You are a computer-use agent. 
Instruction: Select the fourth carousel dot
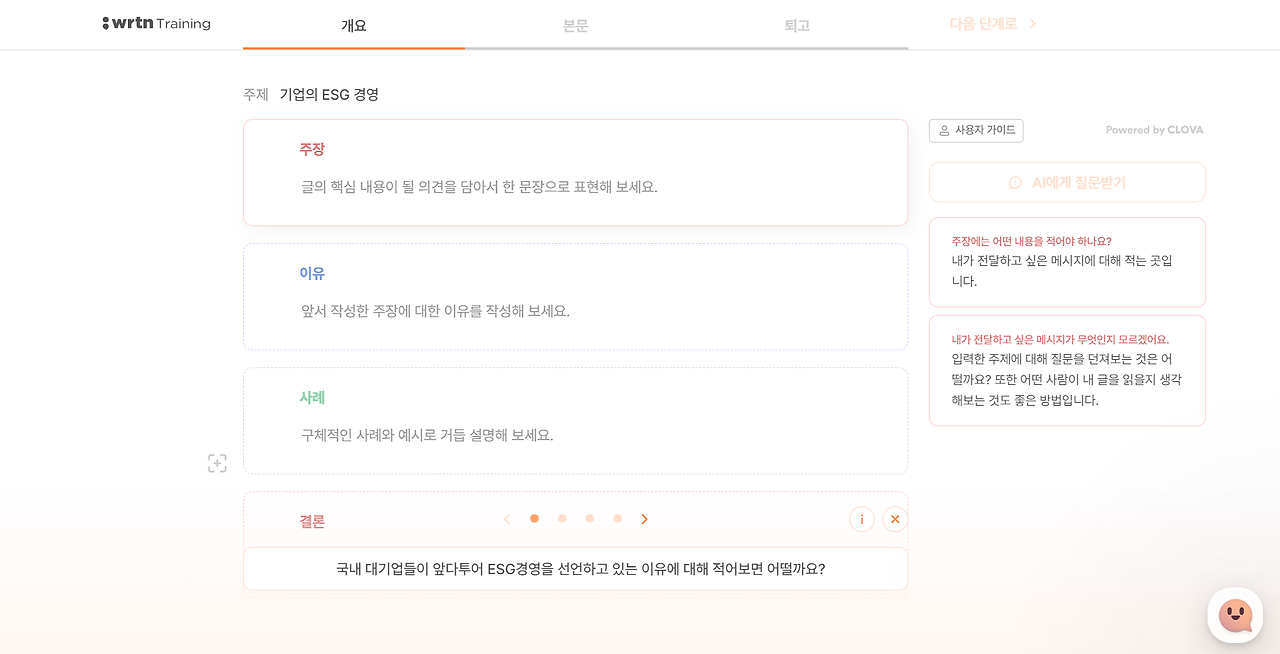pyautogui.click(x=617, y=519)
